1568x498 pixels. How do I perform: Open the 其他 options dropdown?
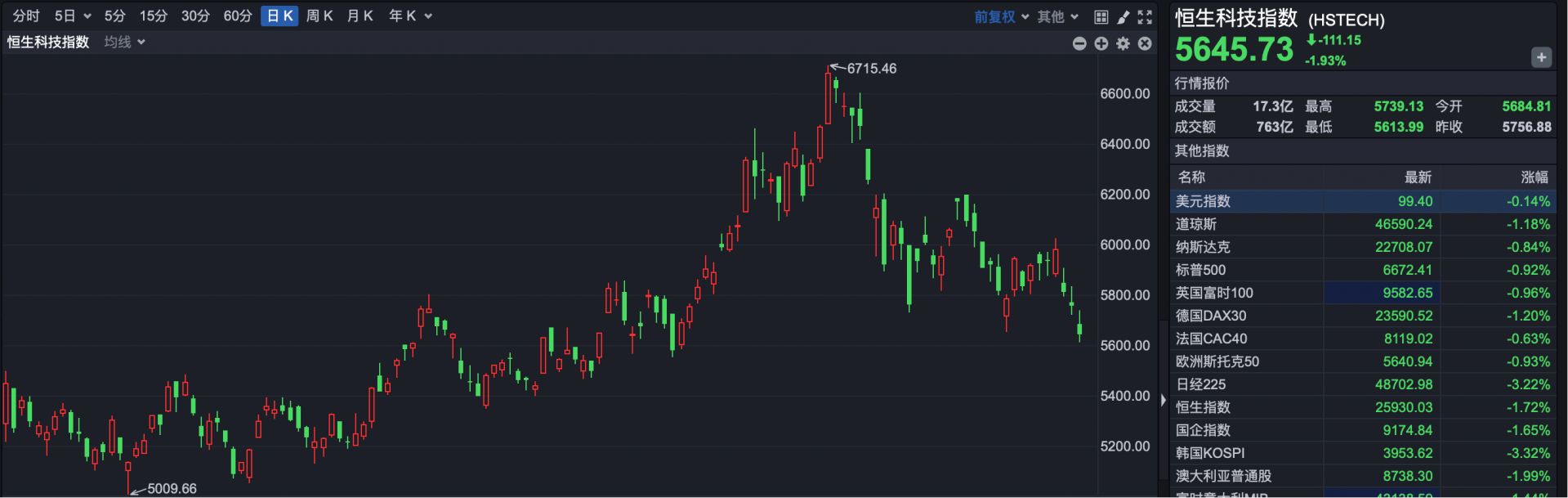[1057, 16]
